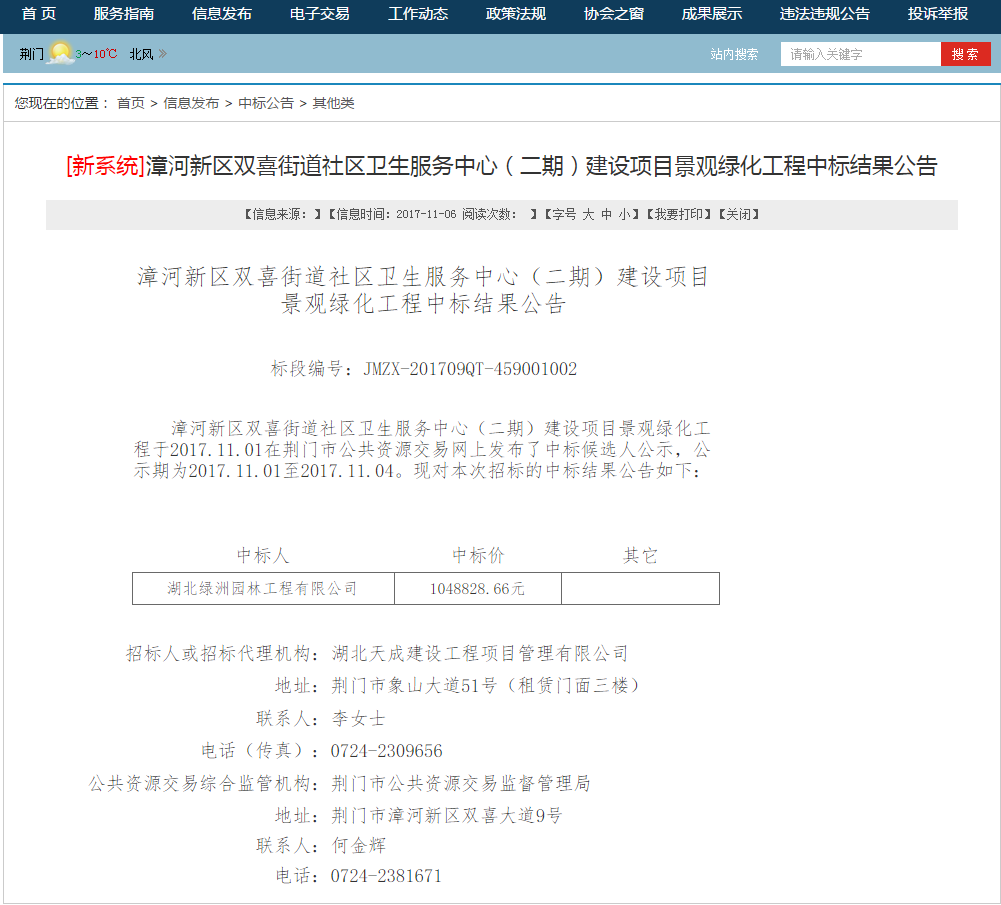Open the 首页 navigation menu
Image resolution: width=1001 pixels, height=905 pixels.
36,15
